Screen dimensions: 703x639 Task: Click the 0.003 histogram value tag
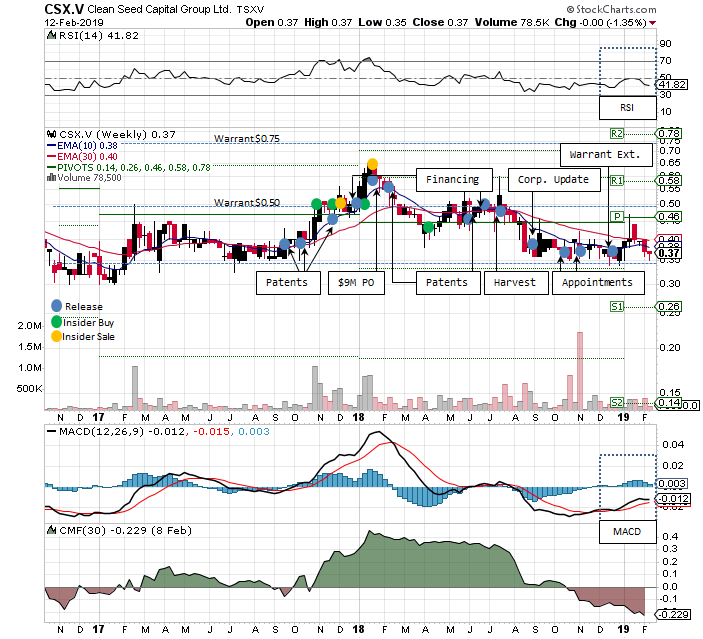pyautogui.click(x=672, y=483)
